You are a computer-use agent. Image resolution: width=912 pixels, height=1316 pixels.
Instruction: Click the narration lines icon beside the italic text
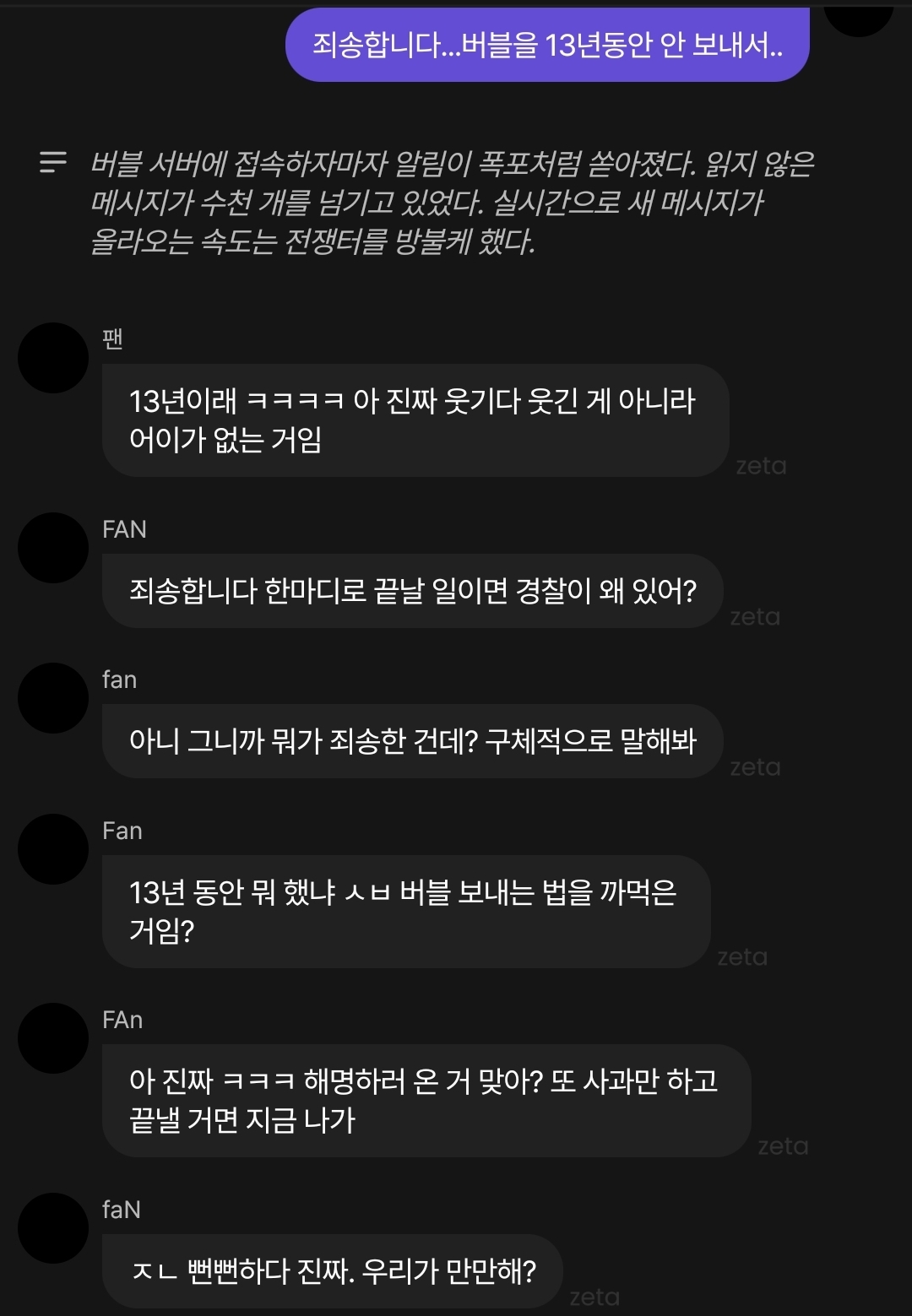pyautogui.click(x=53, y=162)
